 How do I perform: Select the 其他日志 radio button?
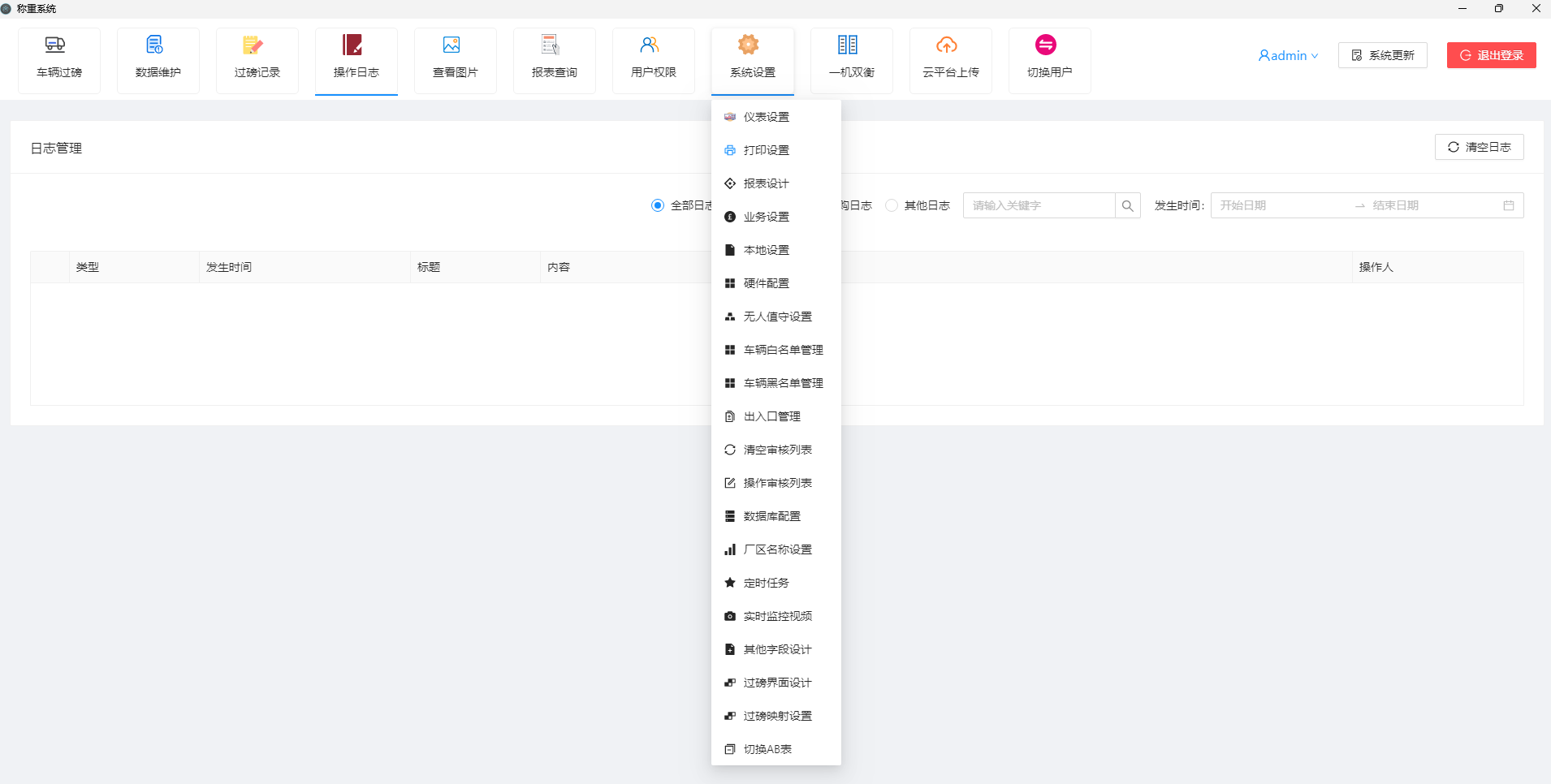(892, 205)
